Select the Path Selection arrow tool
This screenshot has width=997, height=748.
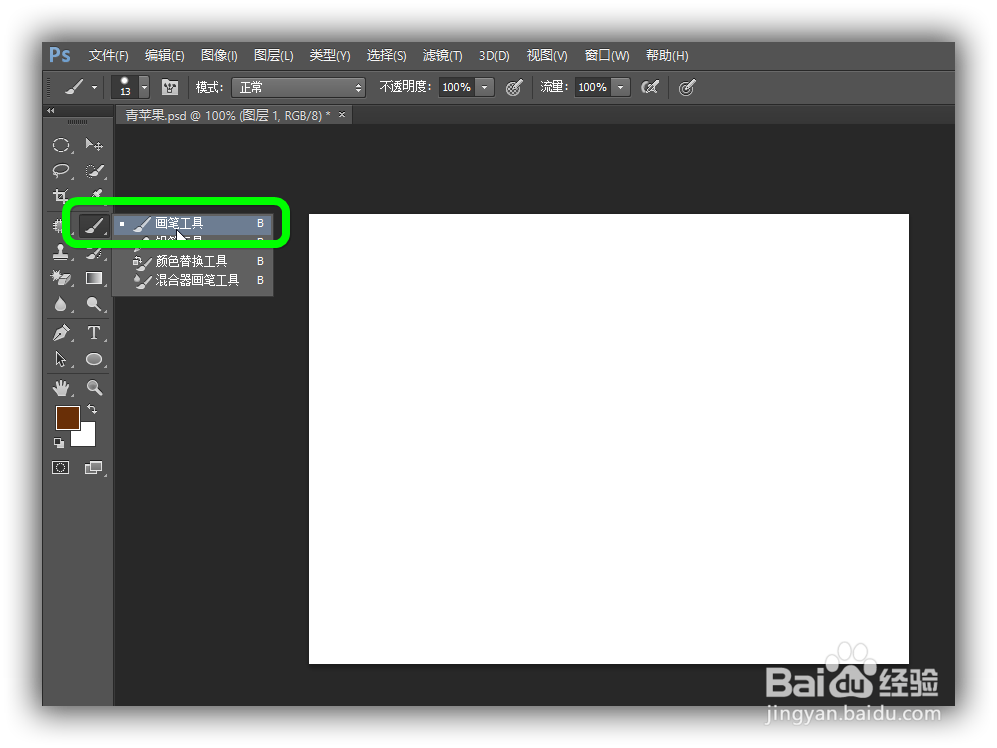click(60, 359)
